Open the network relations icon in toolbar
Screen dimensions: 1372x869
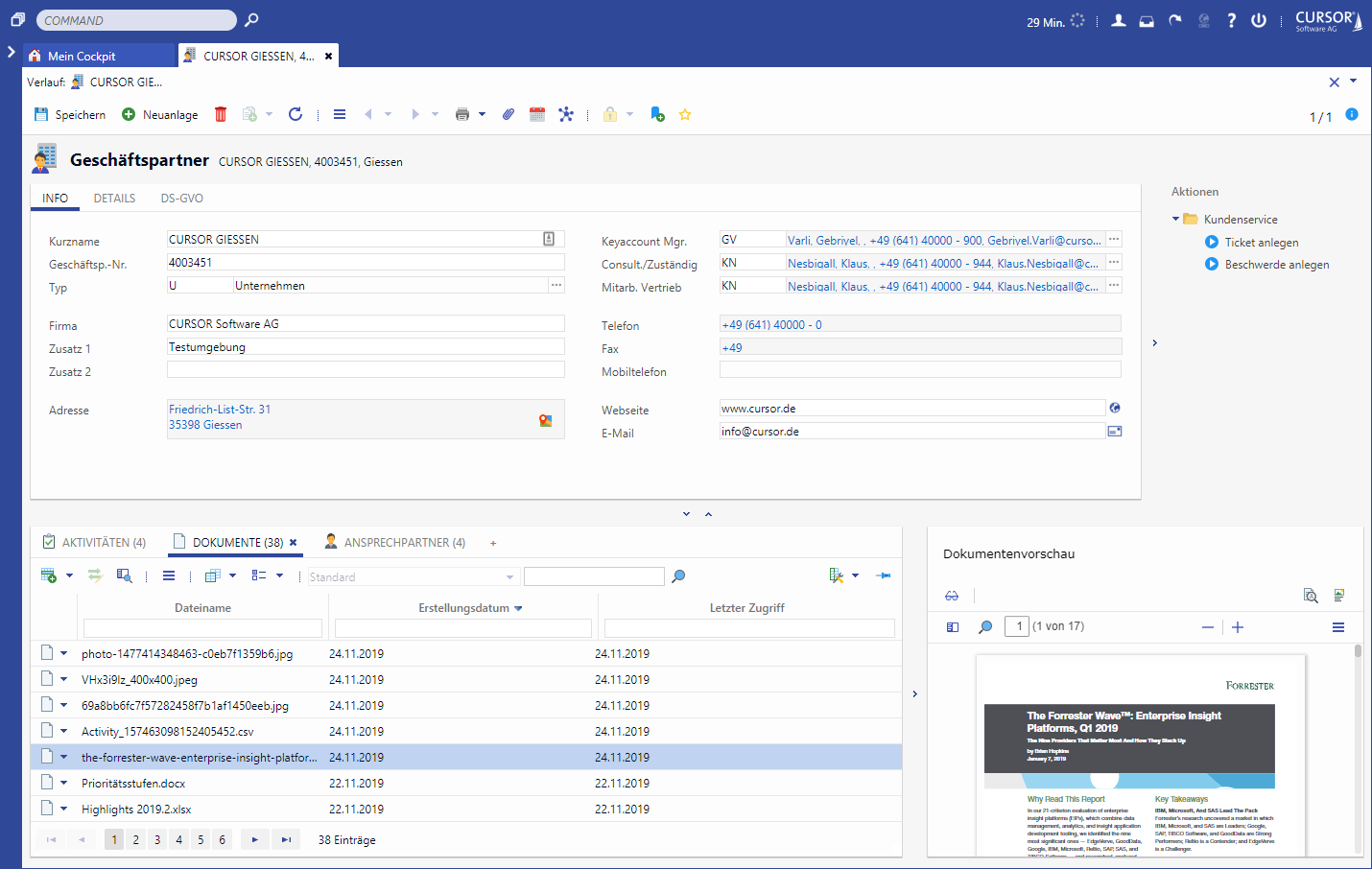pos(566,114)
